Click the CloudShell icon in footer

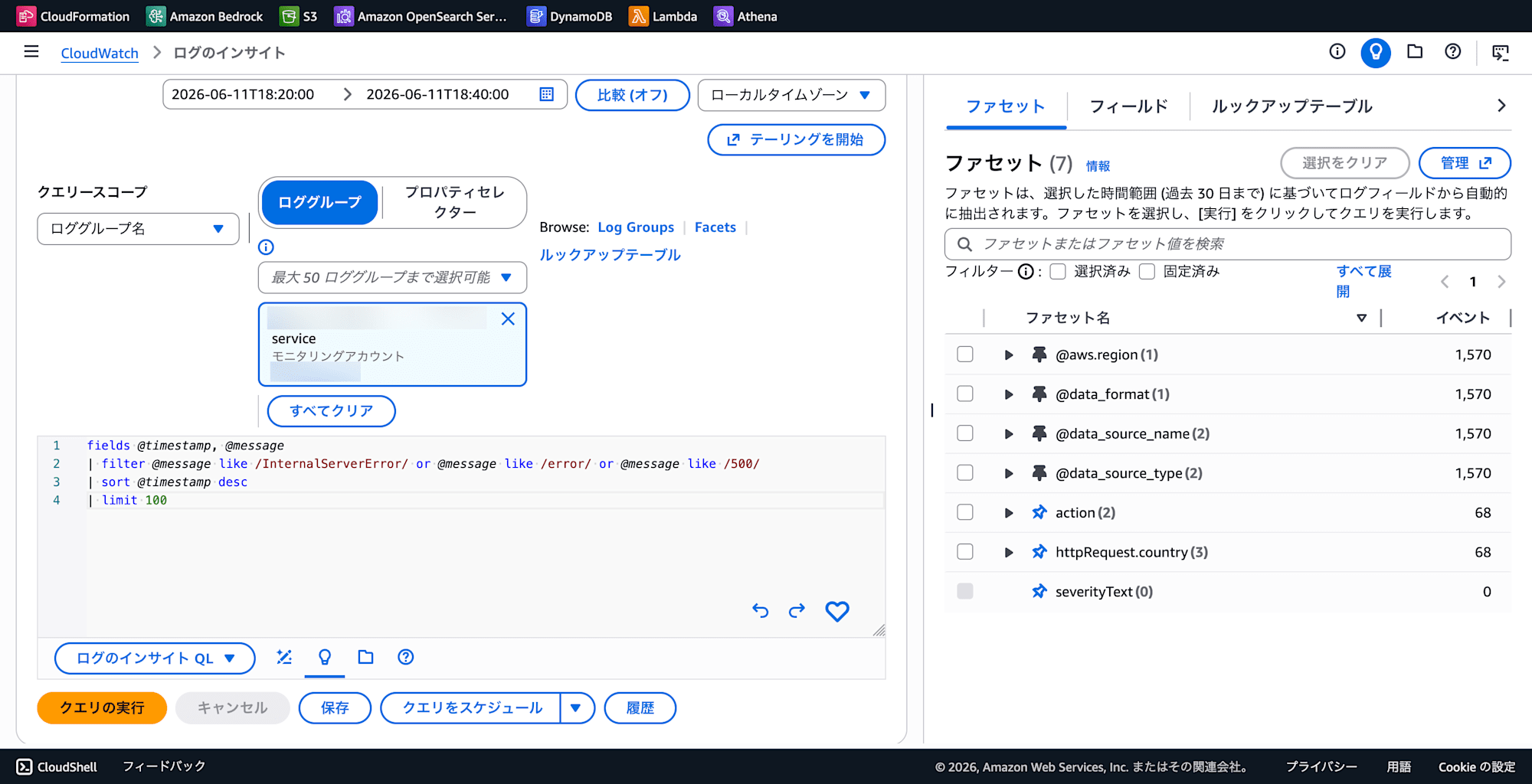click(25, 766)
